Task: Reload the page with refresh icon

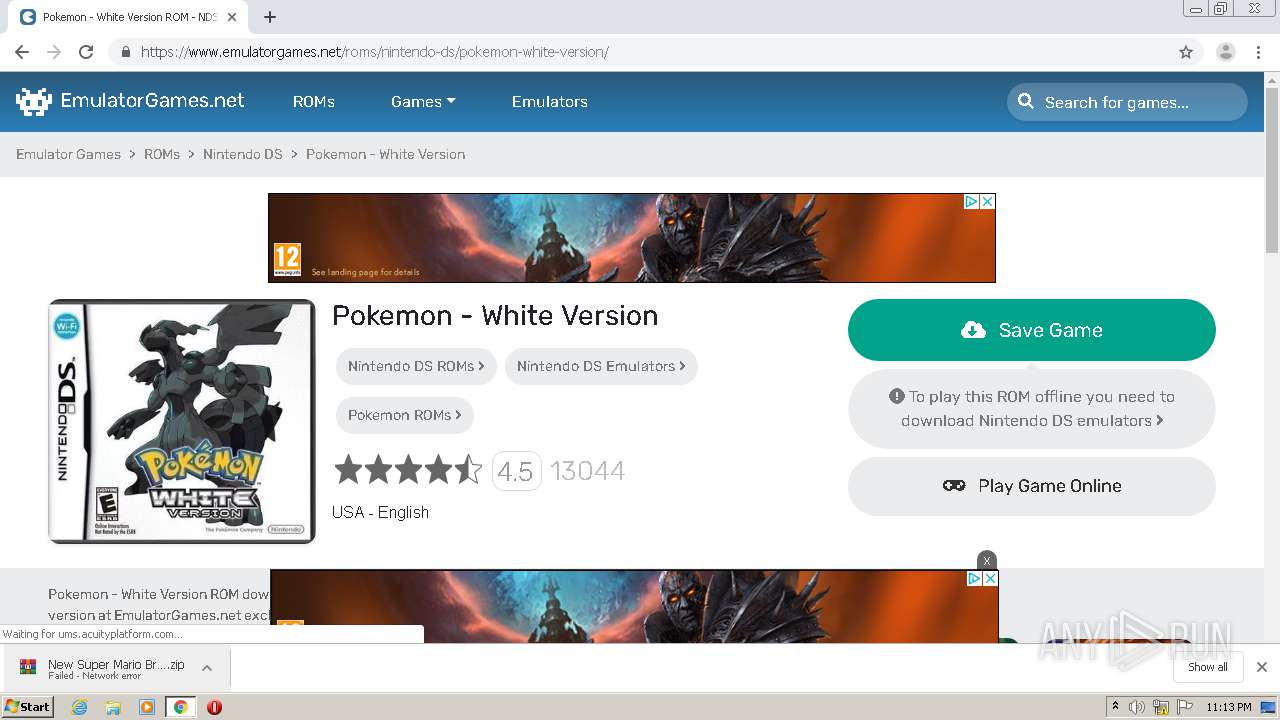Action: pyautogui.click(x=86, y=52)
